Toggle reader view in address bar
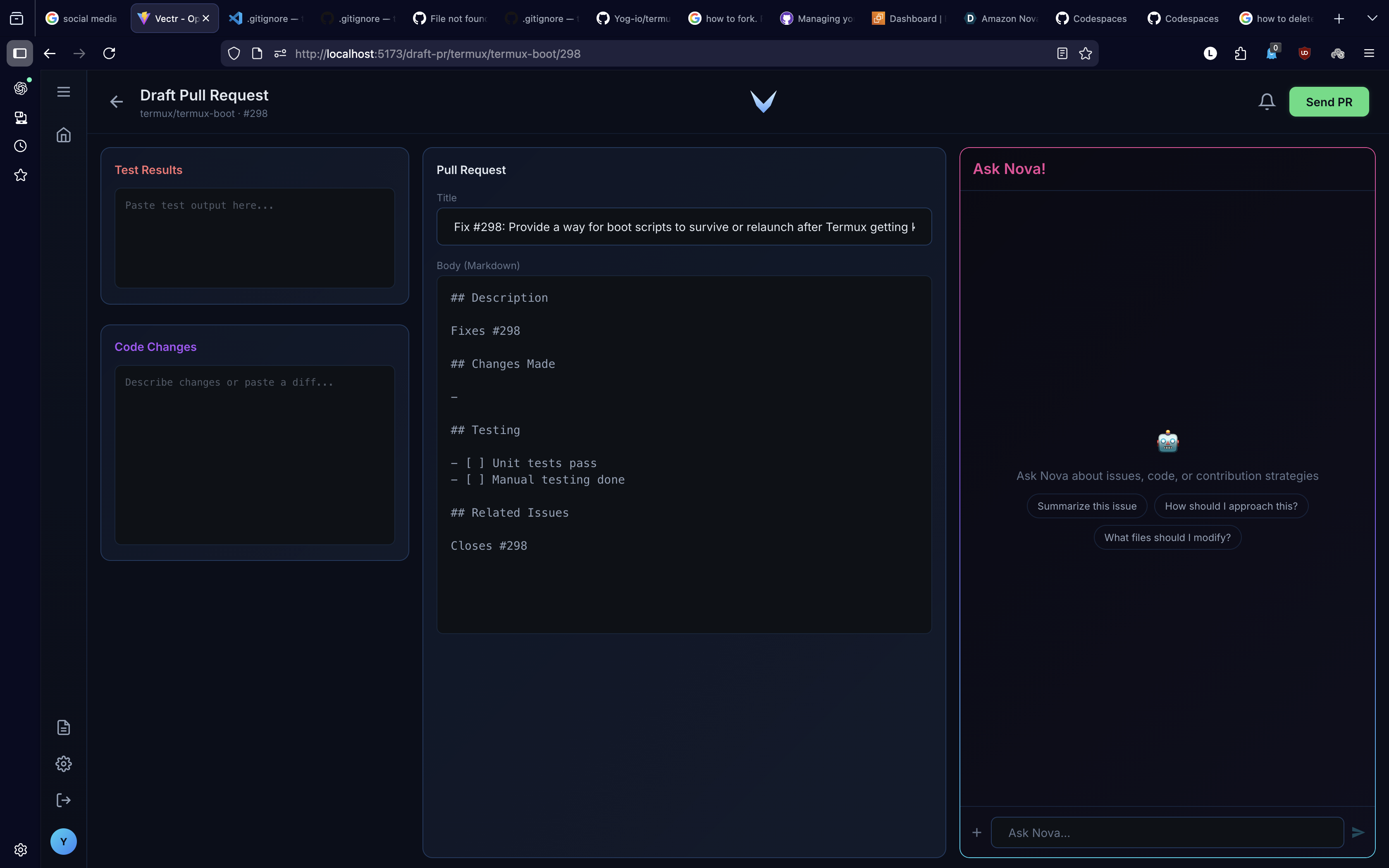The image size is (1389, 868). click(1062, 53)
